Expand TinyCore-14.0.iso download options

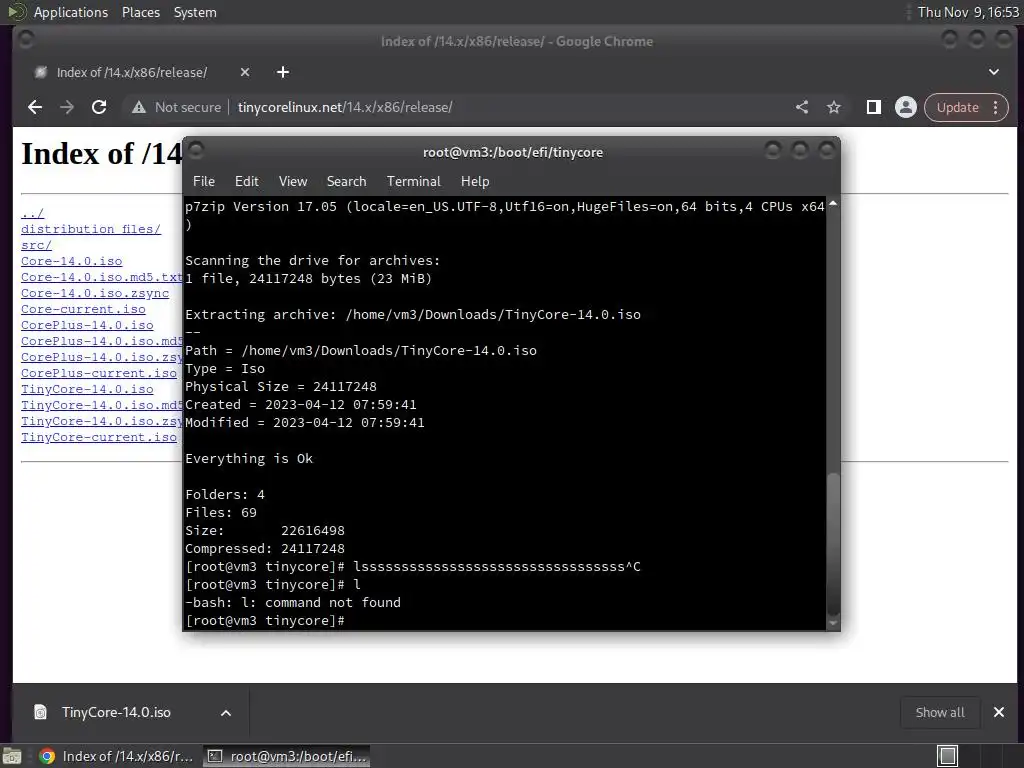tap(226, 713)
